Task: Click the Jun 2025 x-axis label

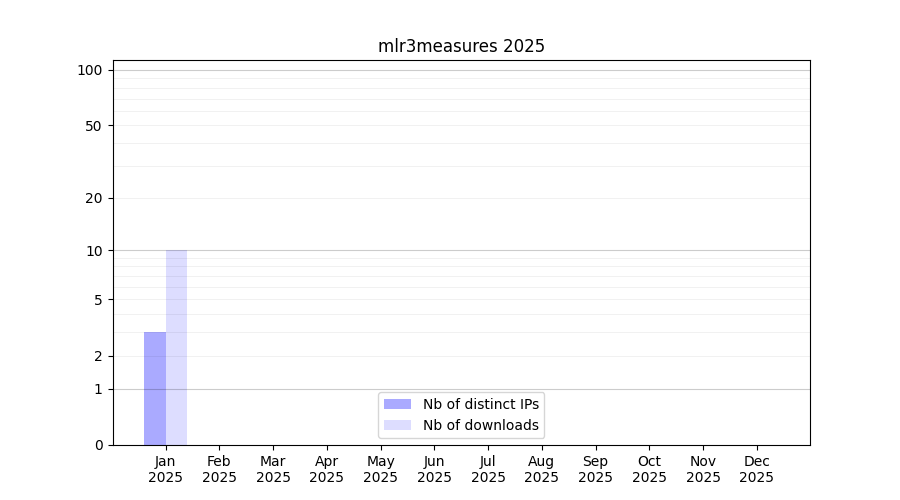Action: (x=434, y=469)
